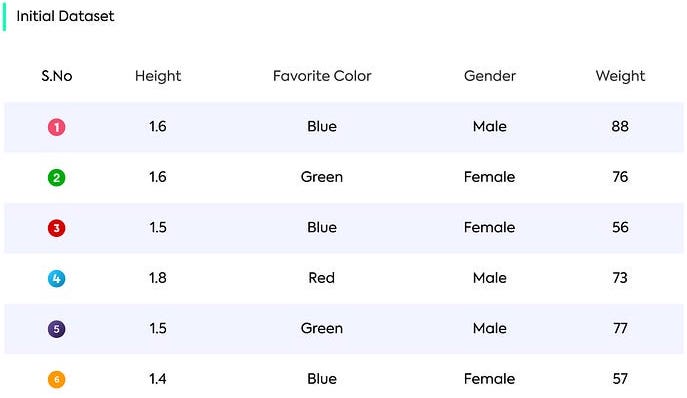Click weight value 88 in row 1

pos(620,127)
